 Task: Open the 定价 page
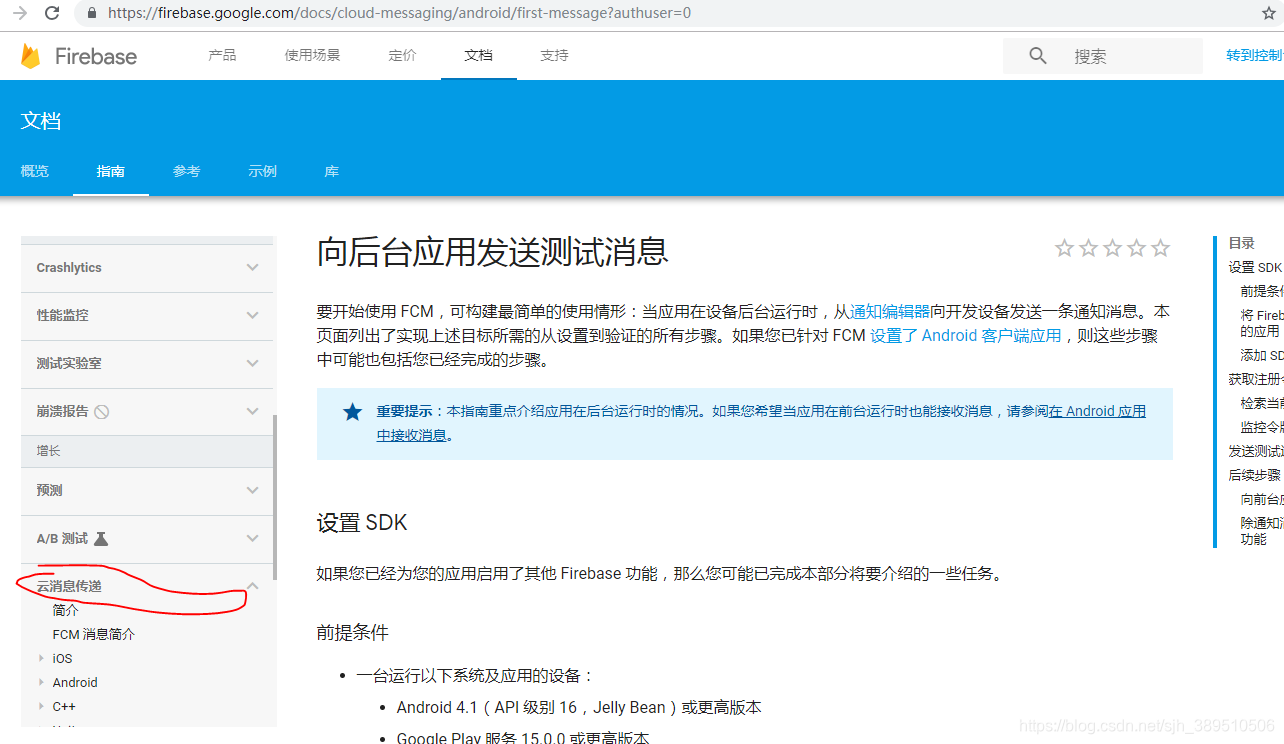click(402, 55)
